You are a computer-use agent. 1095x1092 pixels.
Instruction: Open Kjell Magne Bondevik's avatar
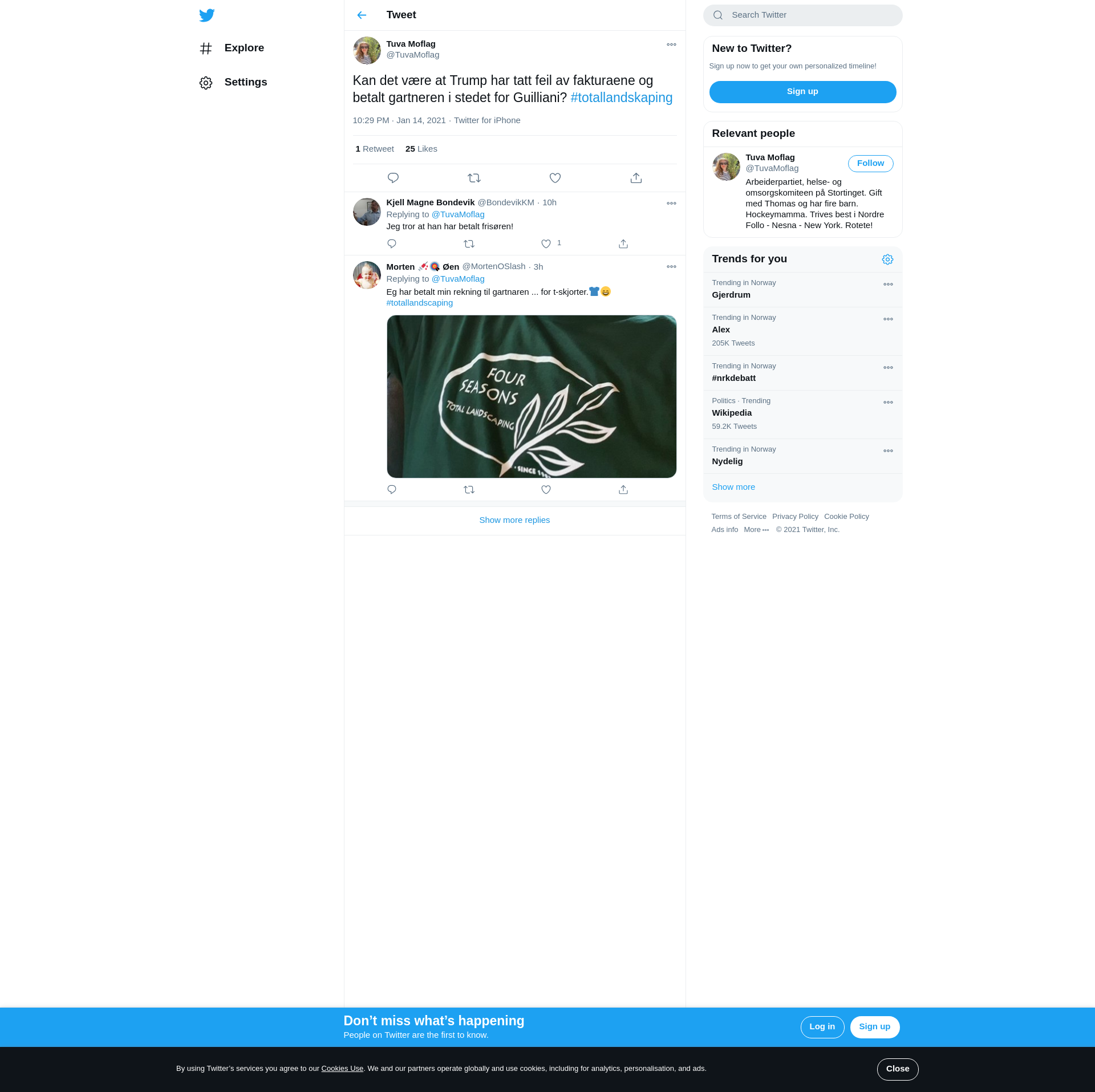pyautogui.click(x=367, y=212)
